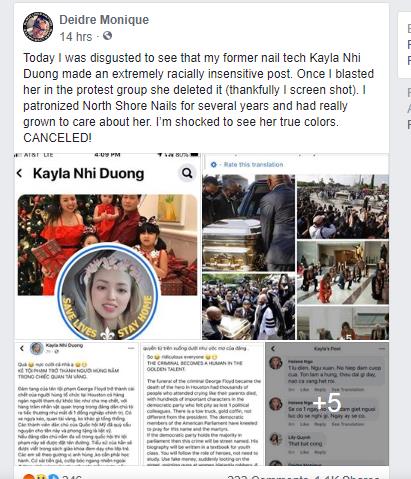The width and height of the screenshot is (411, 479).
Task: Click the public globe privacy icon
Action: [107, 35]
